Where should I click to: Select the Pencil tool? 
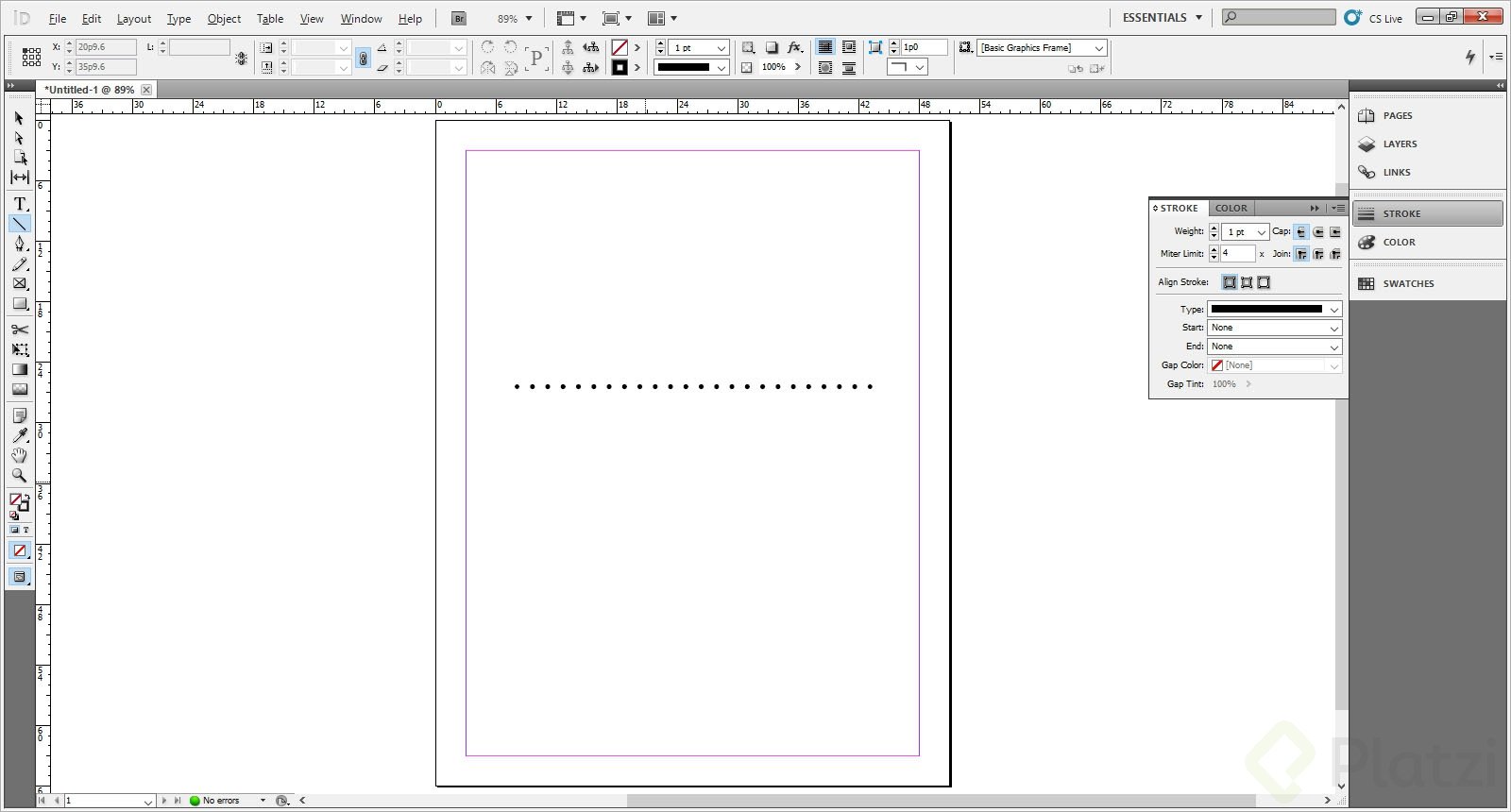click(19, 263)
